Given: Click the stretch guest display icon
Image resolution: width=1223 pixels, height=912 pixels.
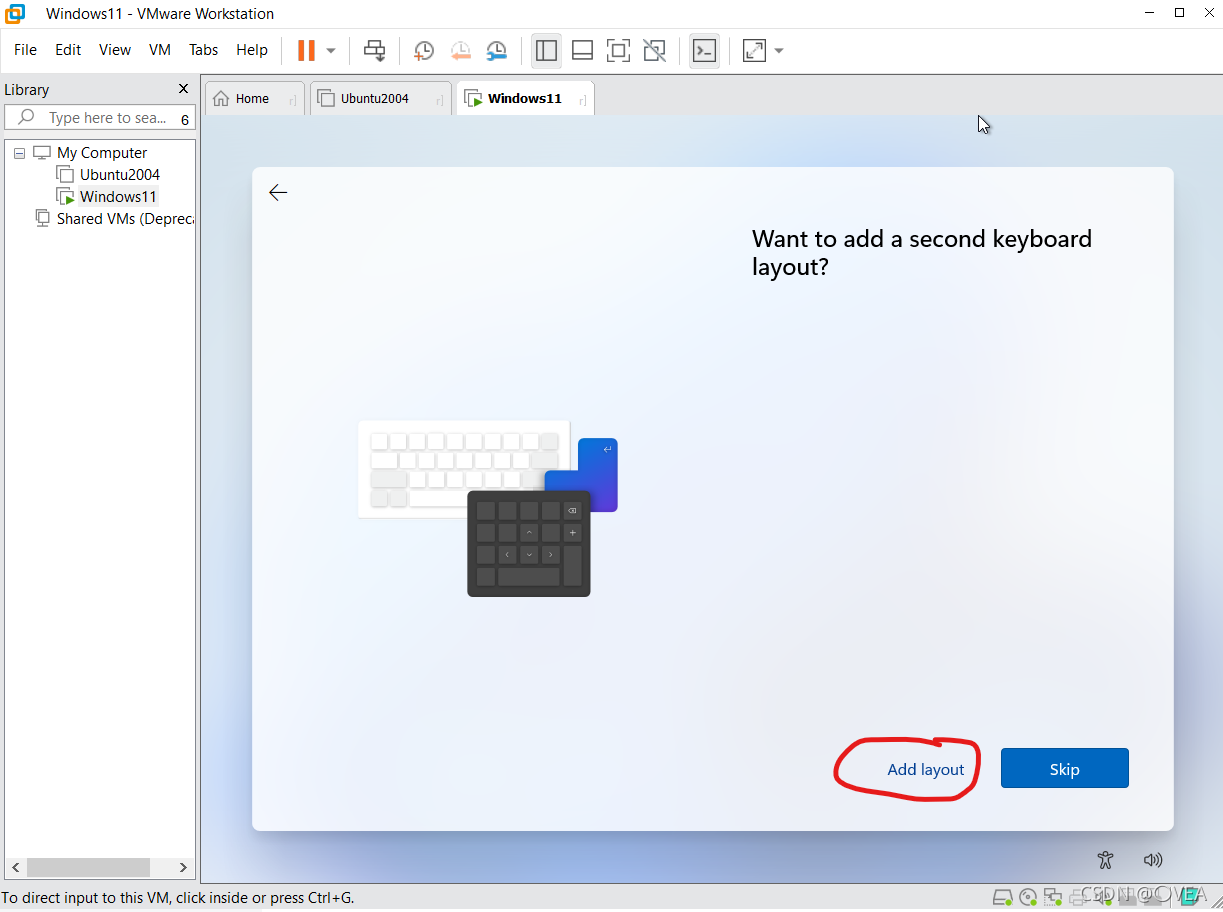Looking at the screenshot, I should click(x=754, y=50).
